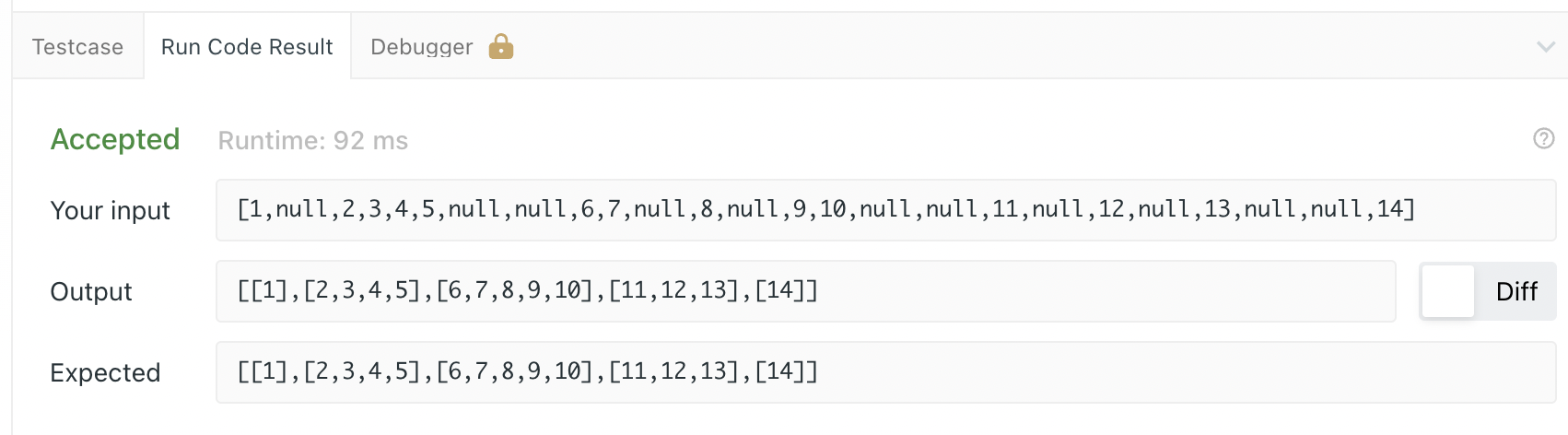Click inside the Expected result box

click(x=885, y=372)
